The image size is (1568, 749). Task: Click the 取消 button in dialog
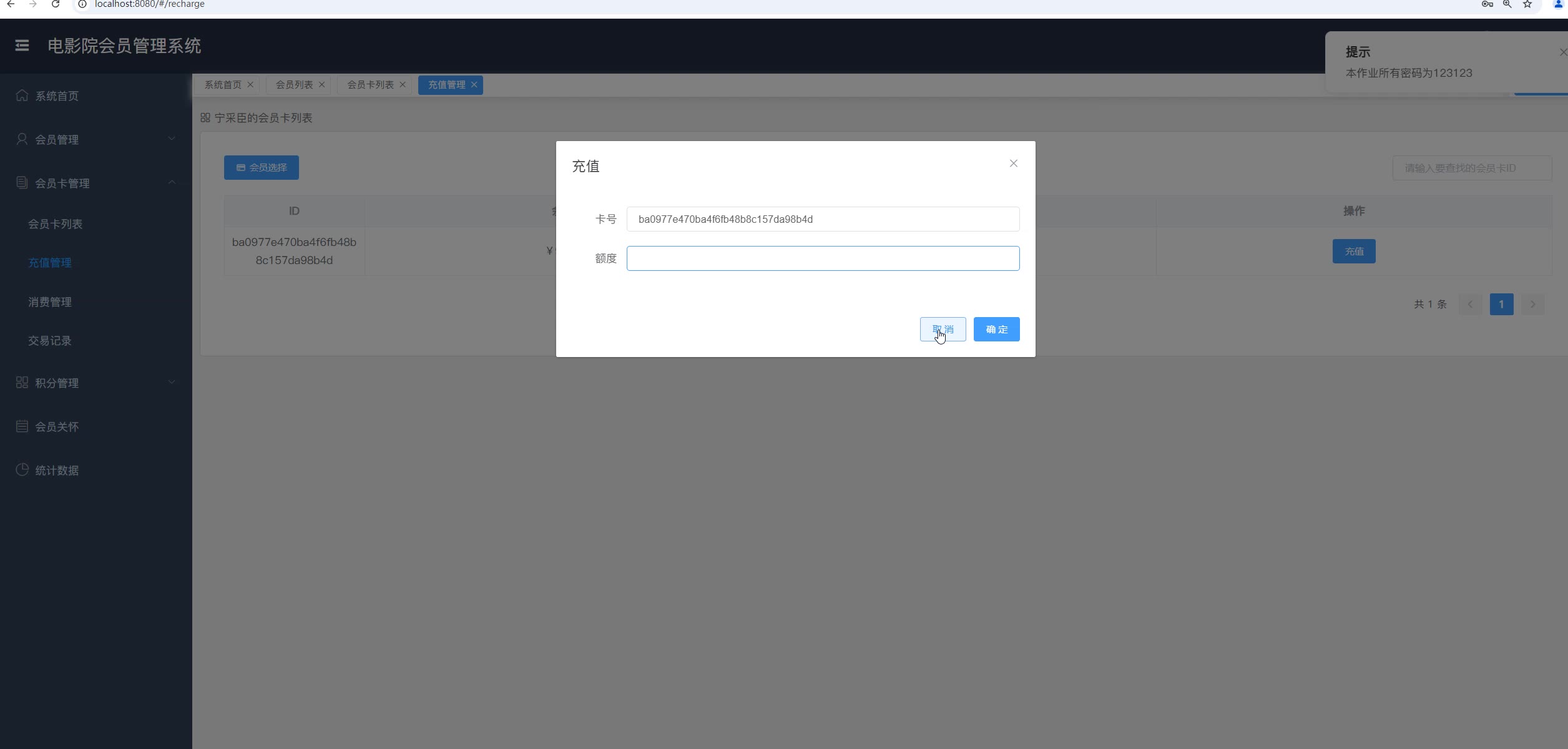click(x=943, y=330)
